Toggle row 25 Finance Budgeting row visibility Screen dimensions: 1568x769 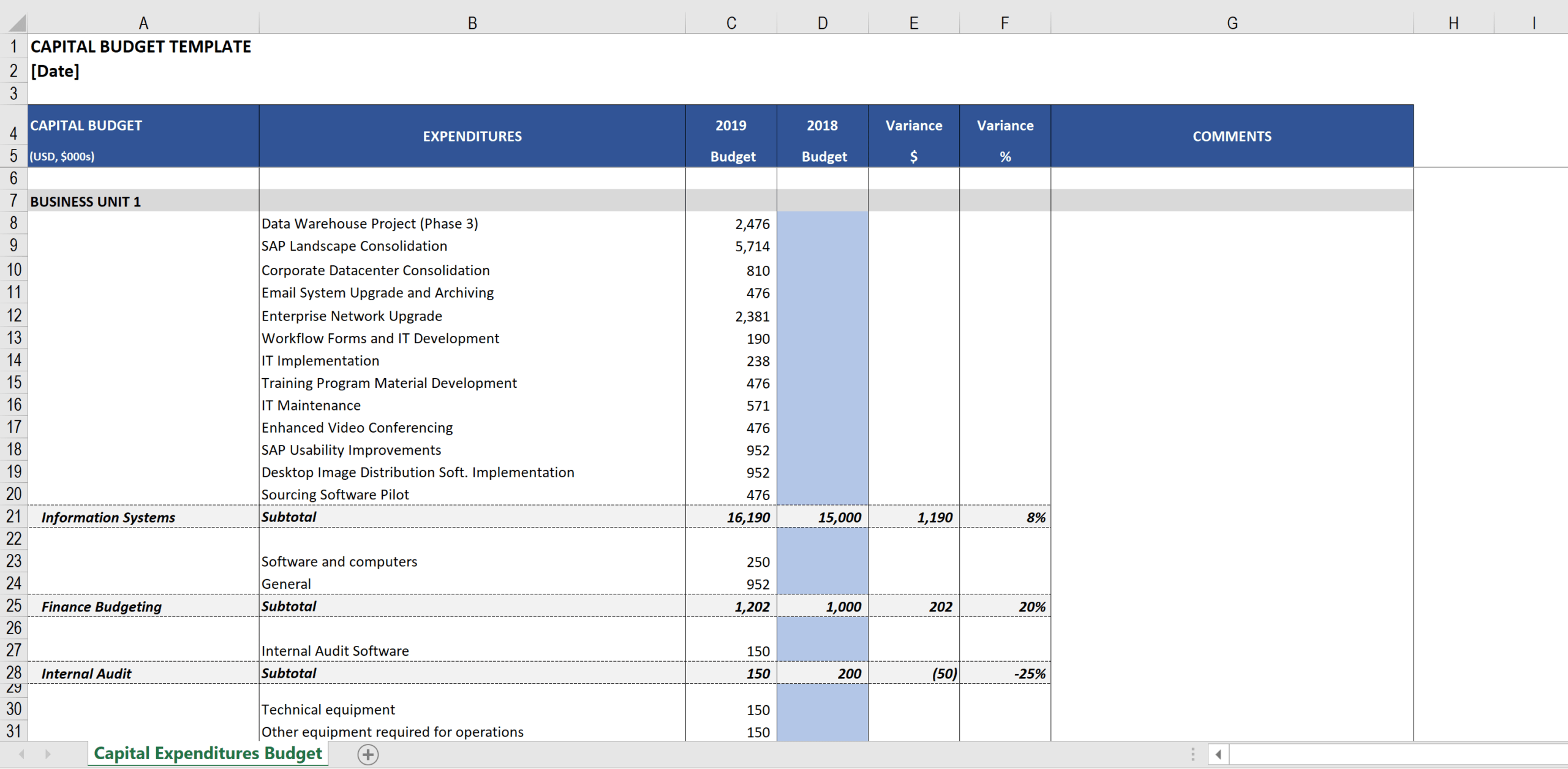pos(14,605)
